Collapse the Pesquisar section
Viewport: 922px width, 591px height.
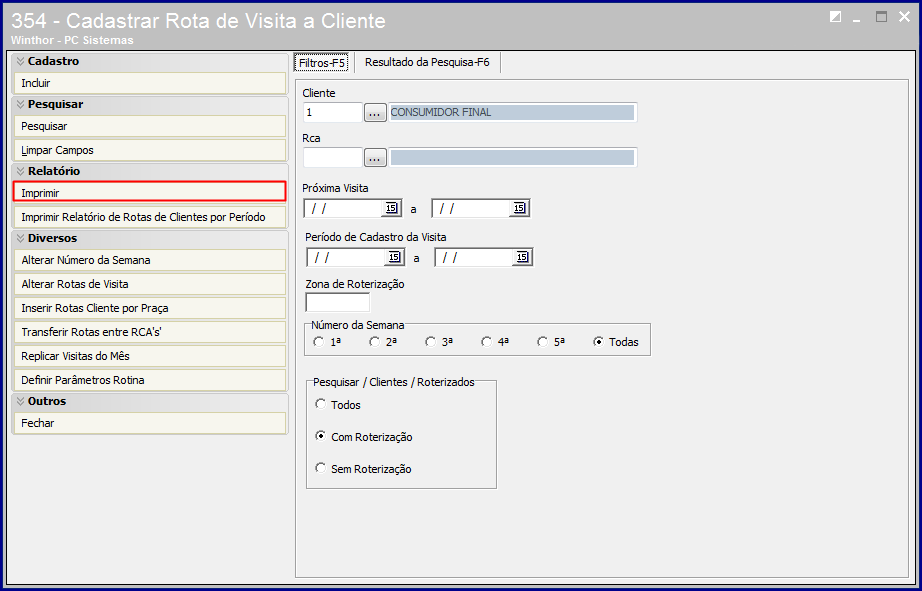tap(21, 104)
